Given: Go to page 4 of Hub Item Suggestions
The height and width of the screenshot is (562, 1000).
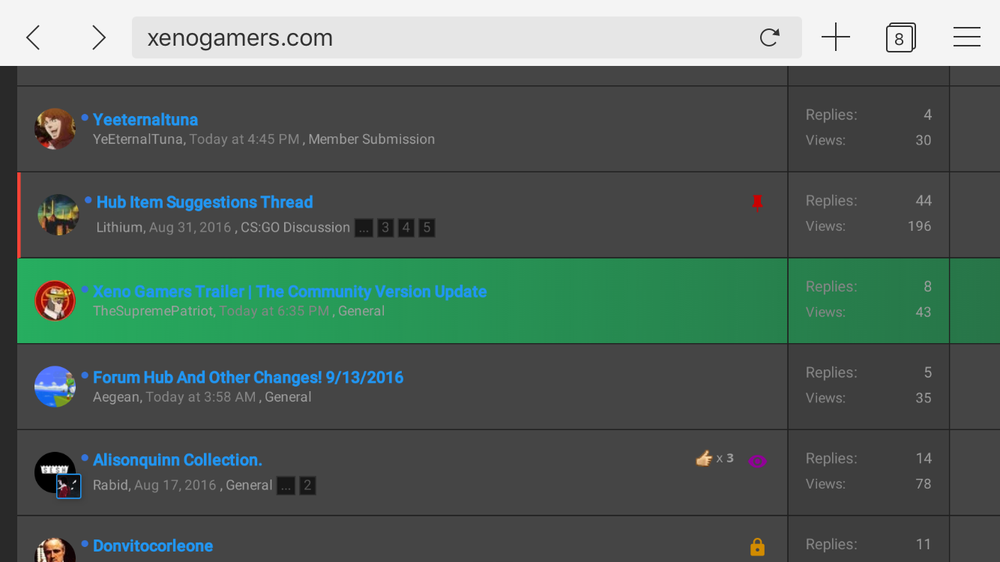Looking at the screenshot, I should coord(406,228).
